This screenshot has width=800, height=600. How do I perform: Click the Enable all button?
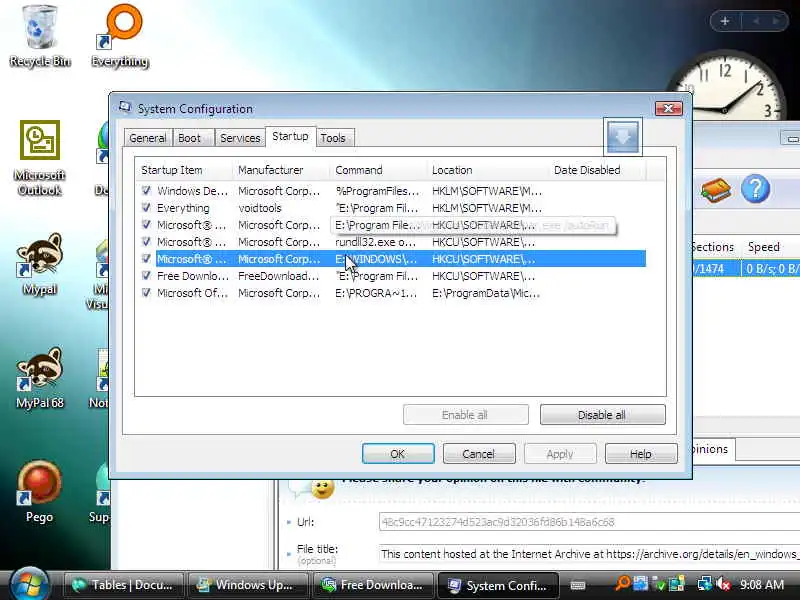pyautogui.click(x=465, y=415)
